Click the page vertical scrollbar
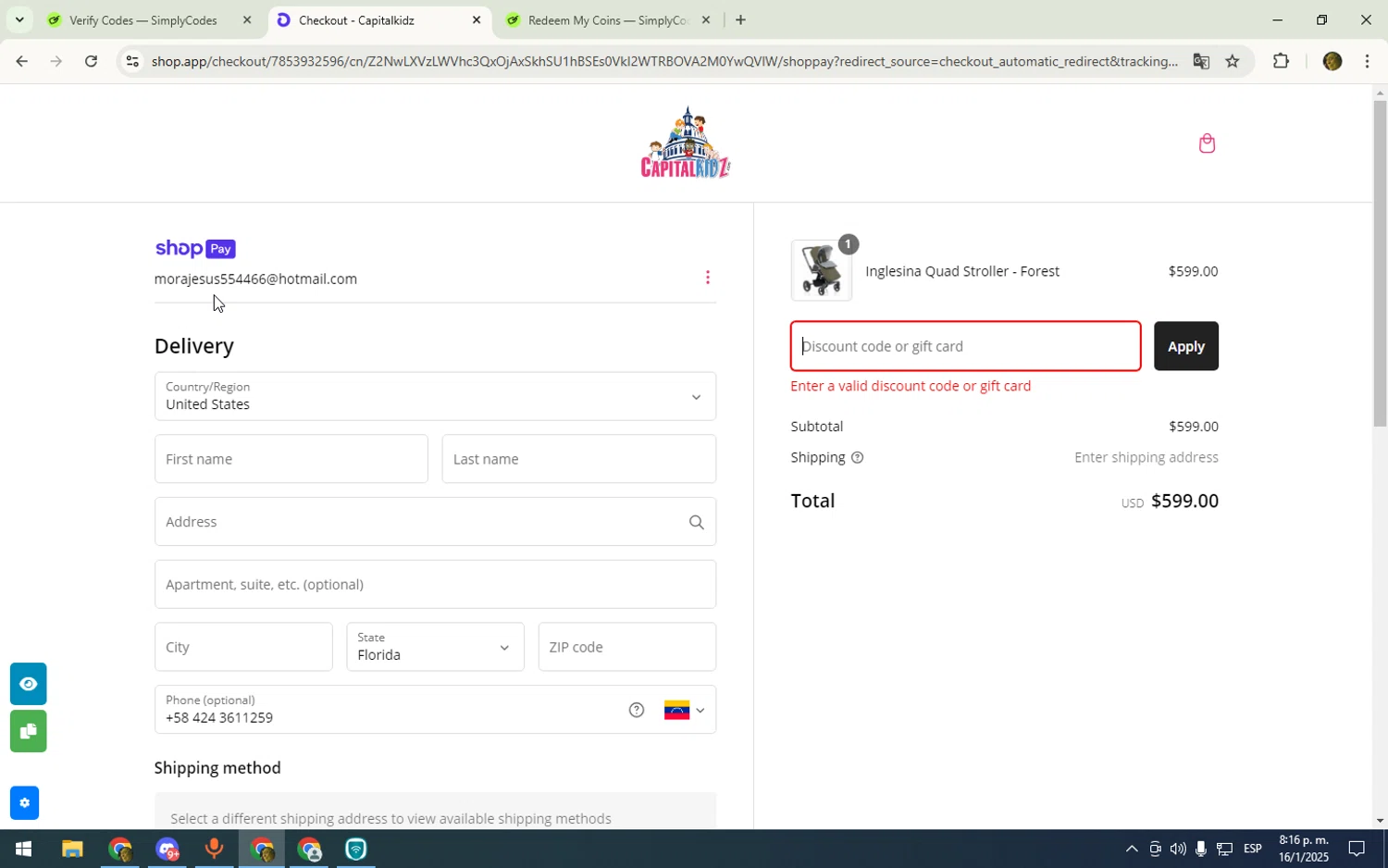The height and width of the screenshot is (868, 1388). (x=1380, y=264)
